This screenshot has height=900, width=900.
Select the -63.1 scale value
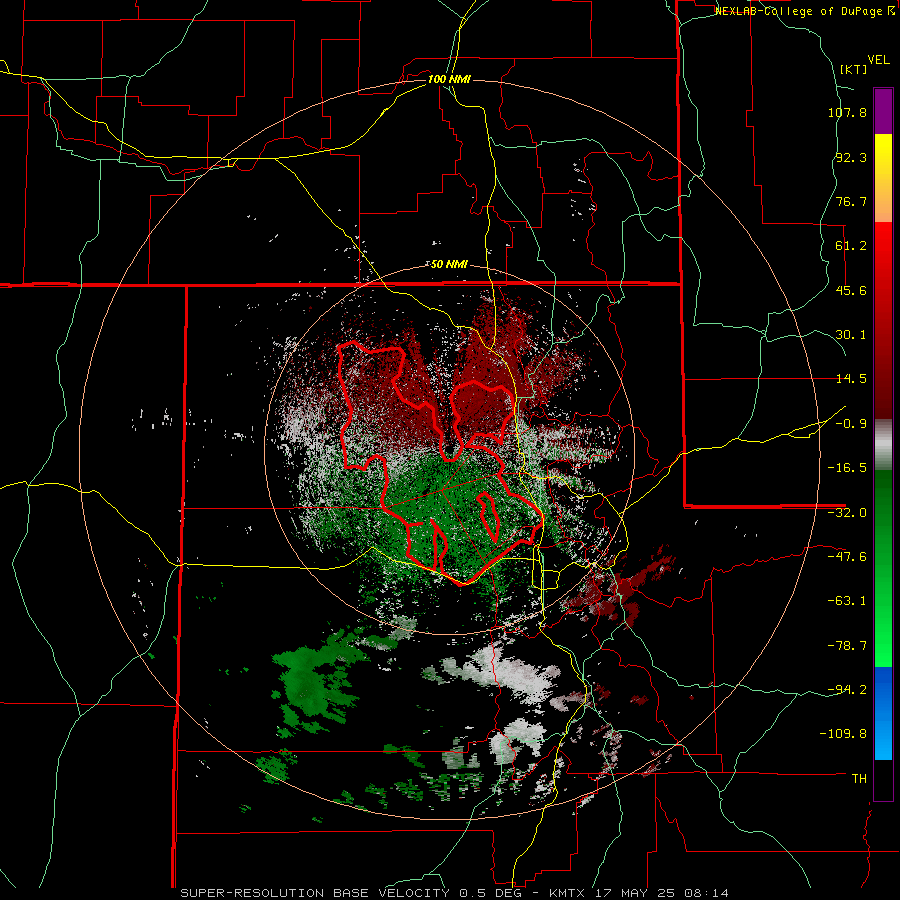click(x=847, y=601)
